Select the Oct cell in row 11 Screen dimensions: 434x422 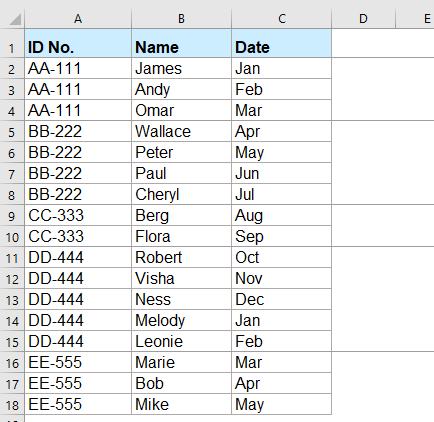(x=282, y=257)
